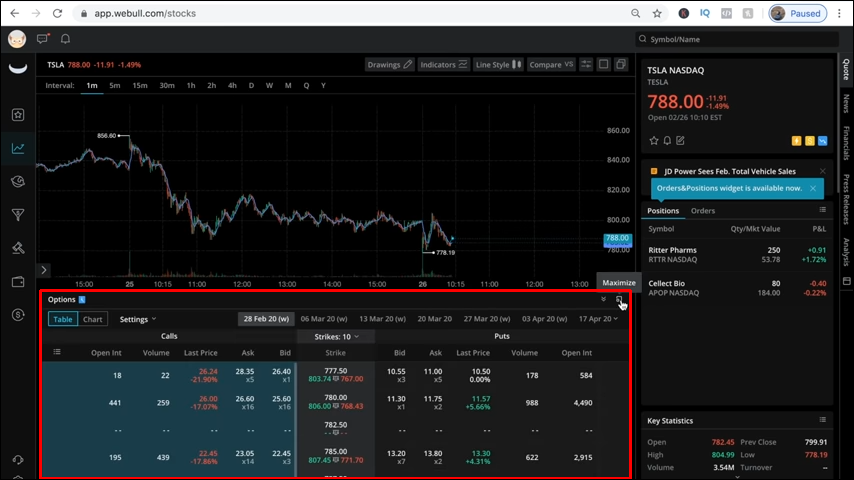Open the Markets globe icon in sidebar

pyautogui.click(x=18, y=181)
